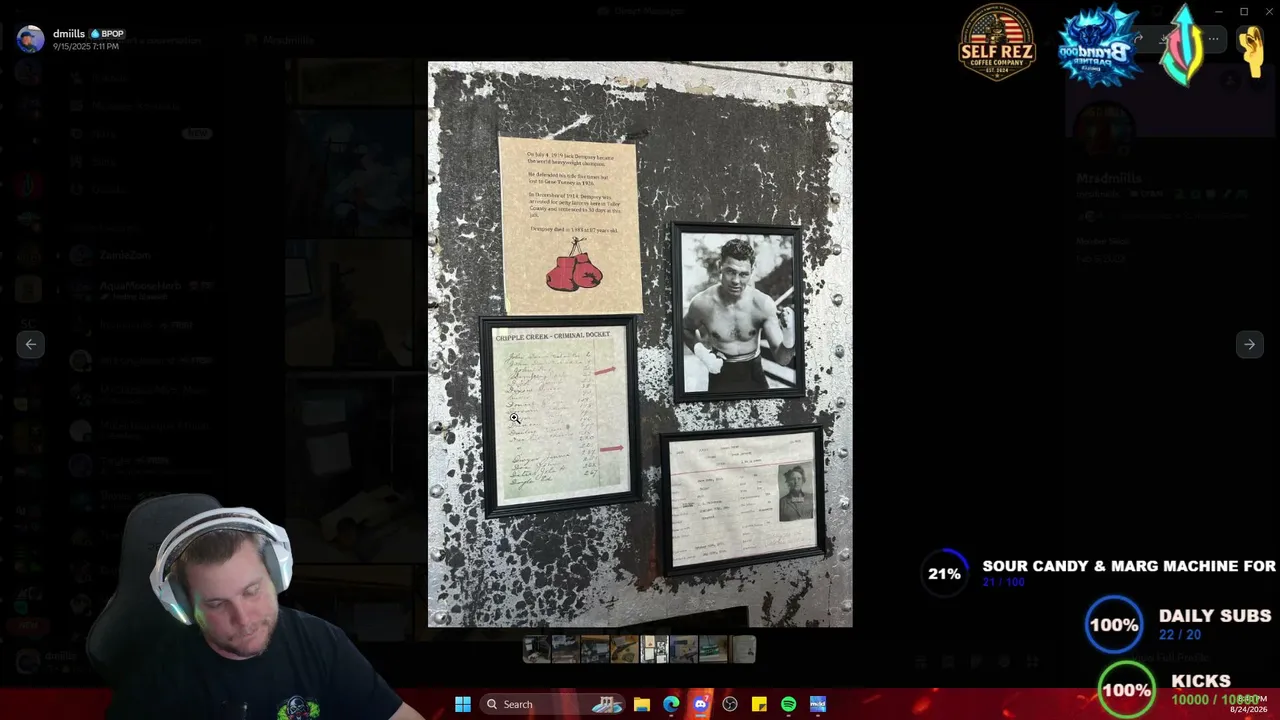Click the image viewer download icon
This screenshot has height=720, width=1280.
pyautogui.click(x=1164, y=40)
